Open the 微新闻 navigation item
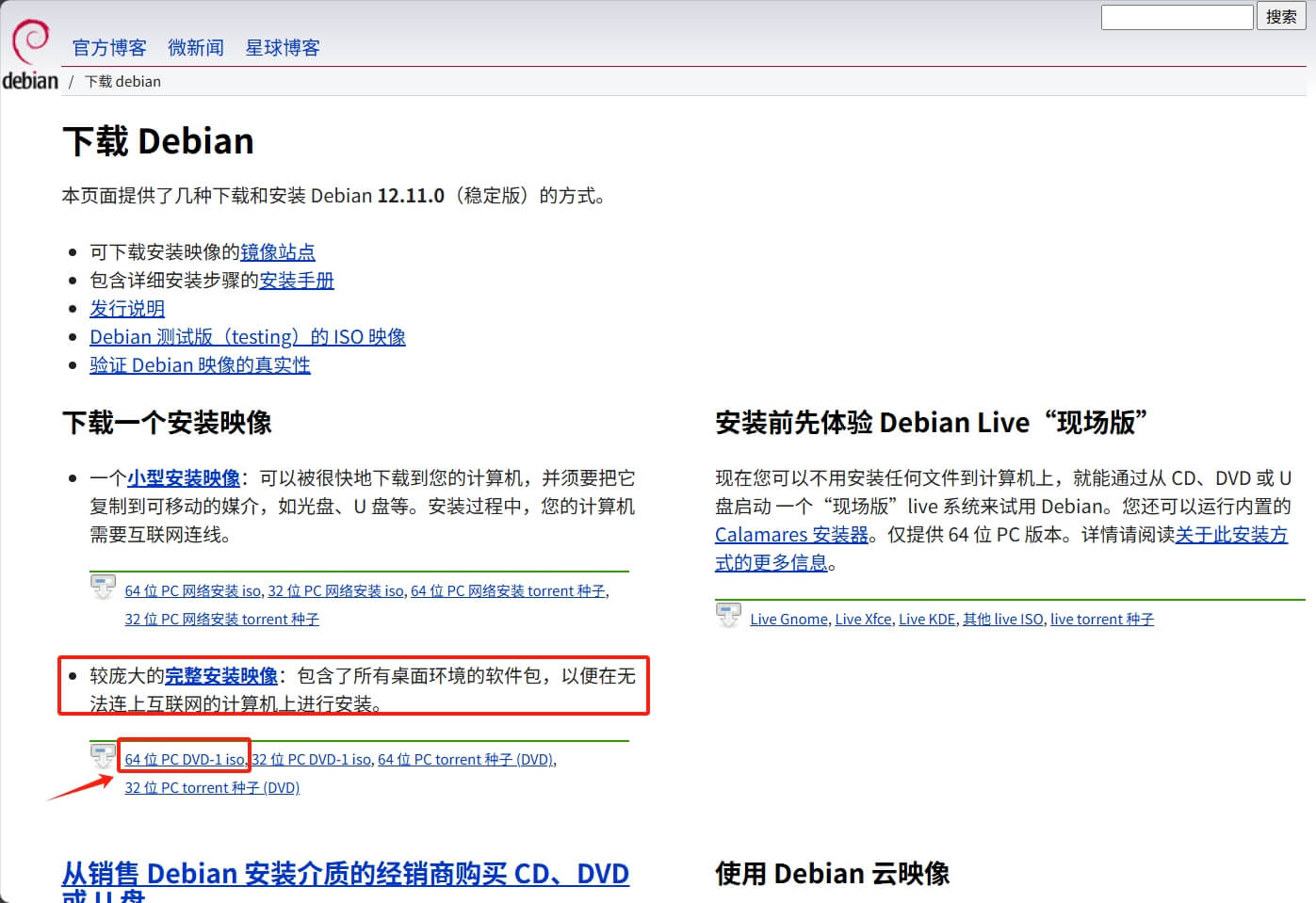This screenshot has height=903, width=1316. coord(196,48)
